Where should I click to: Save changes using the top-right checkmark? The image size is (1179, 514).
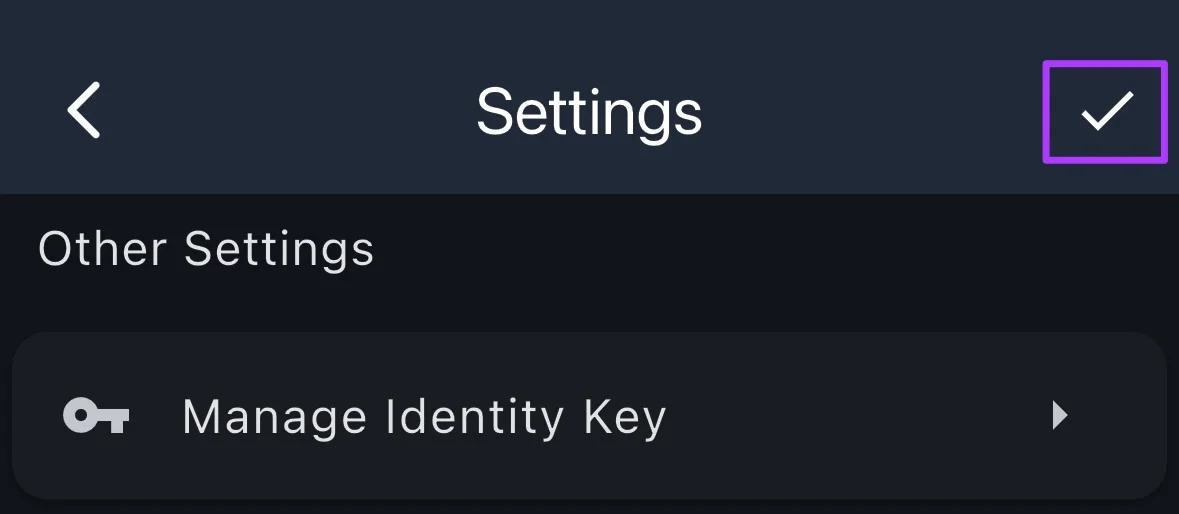[1106, 111]
